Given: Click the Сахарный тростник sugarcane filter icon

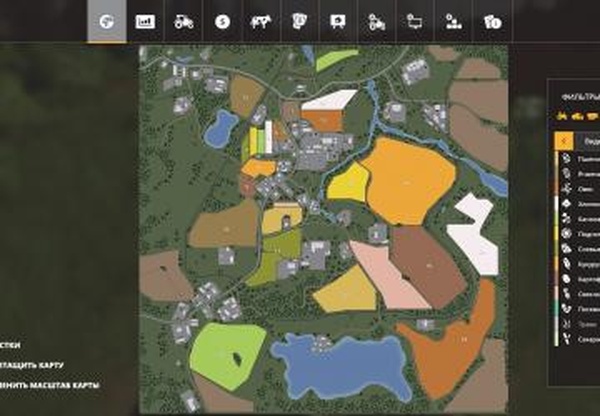Looking at the screenshot, I should tap(567, 339).
